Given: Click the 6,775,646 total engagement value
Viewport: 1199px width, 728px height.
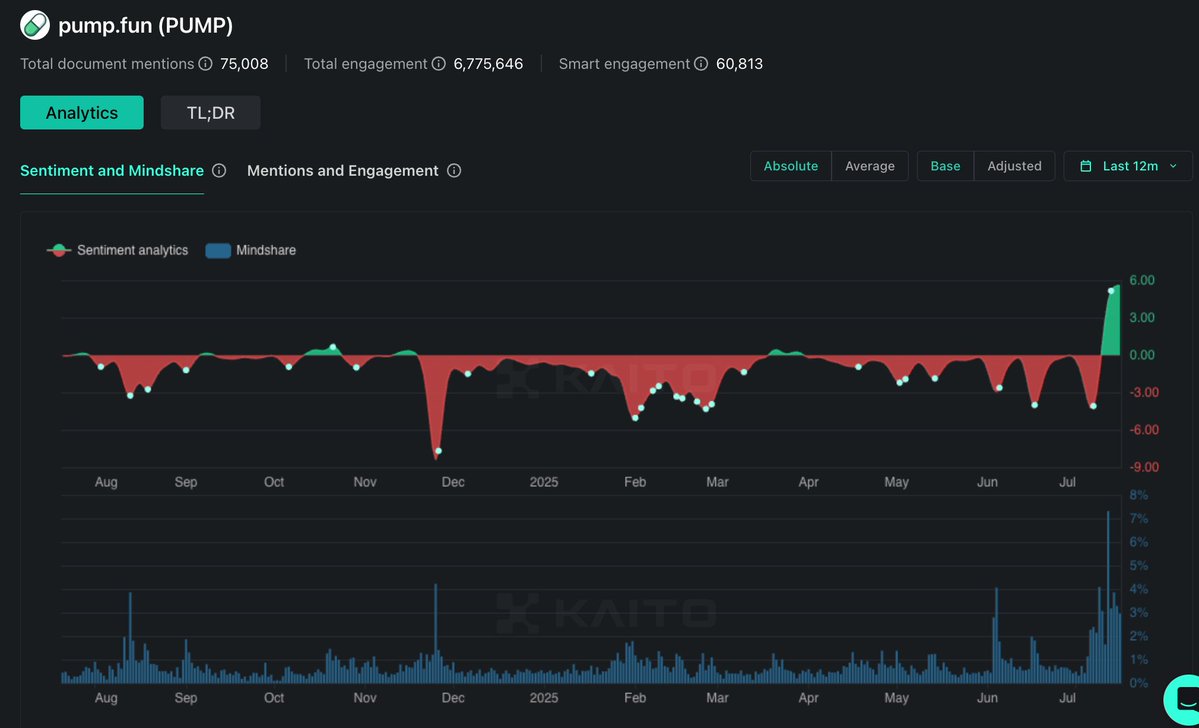Looking at the screenshot, I should (489, 63).
